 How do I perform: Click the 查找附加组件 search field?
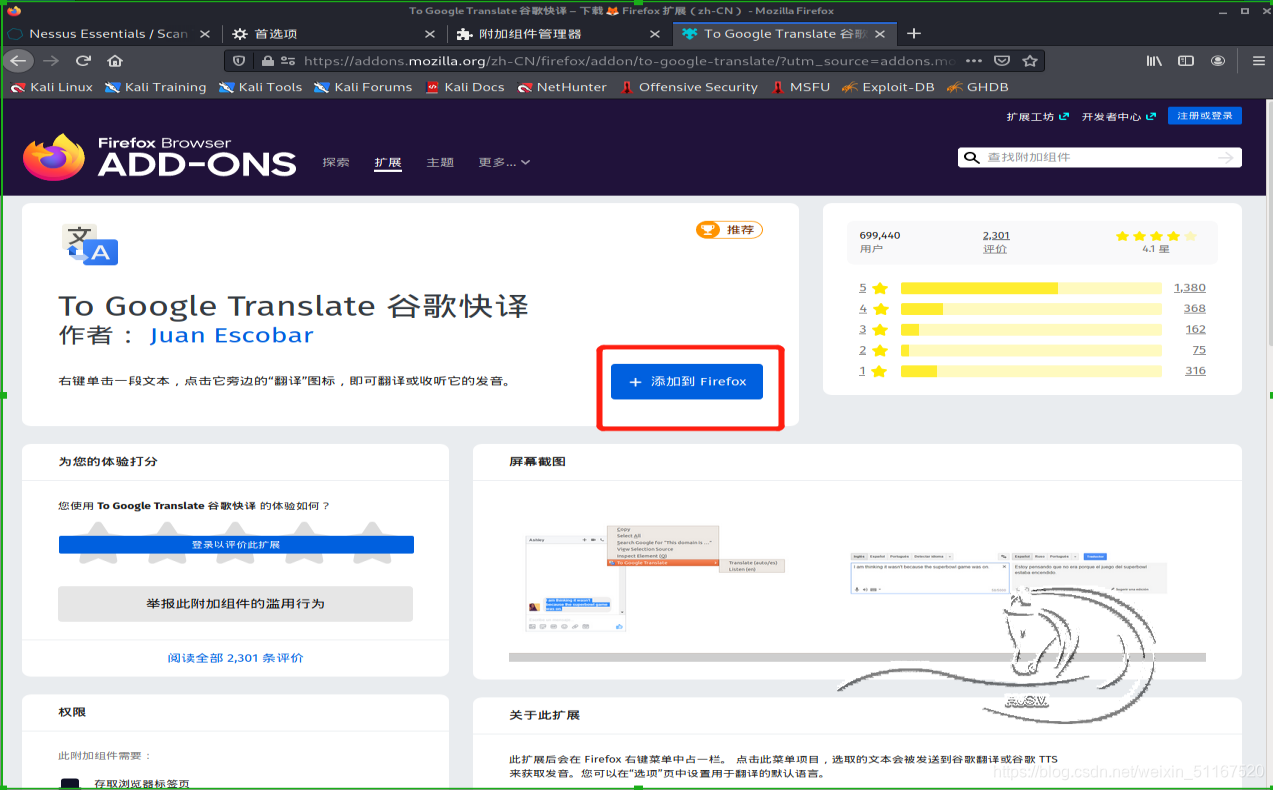tap(1099, 158)
